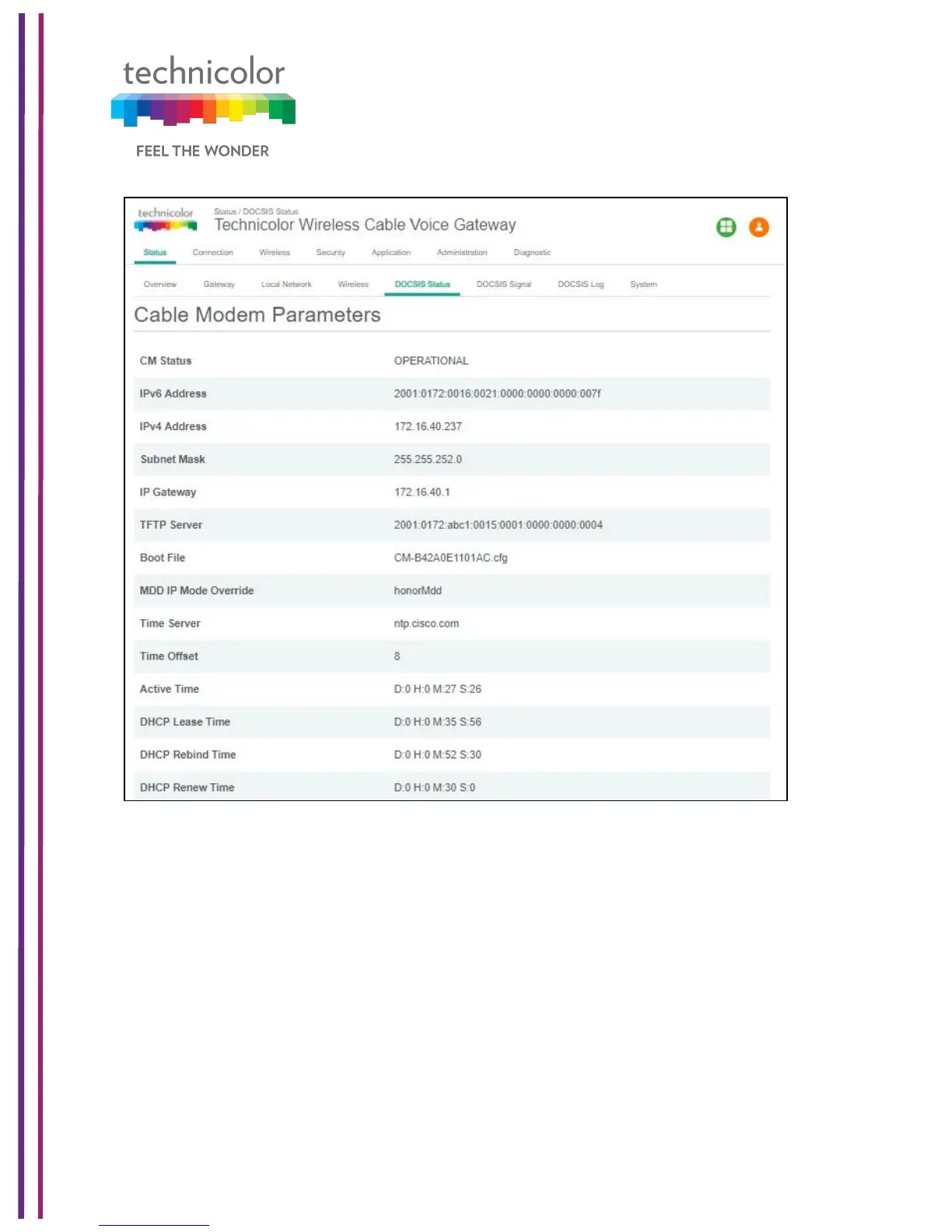
Task: Open the Application menu tab
Action: pyautogui.click(x=391, y=253)
